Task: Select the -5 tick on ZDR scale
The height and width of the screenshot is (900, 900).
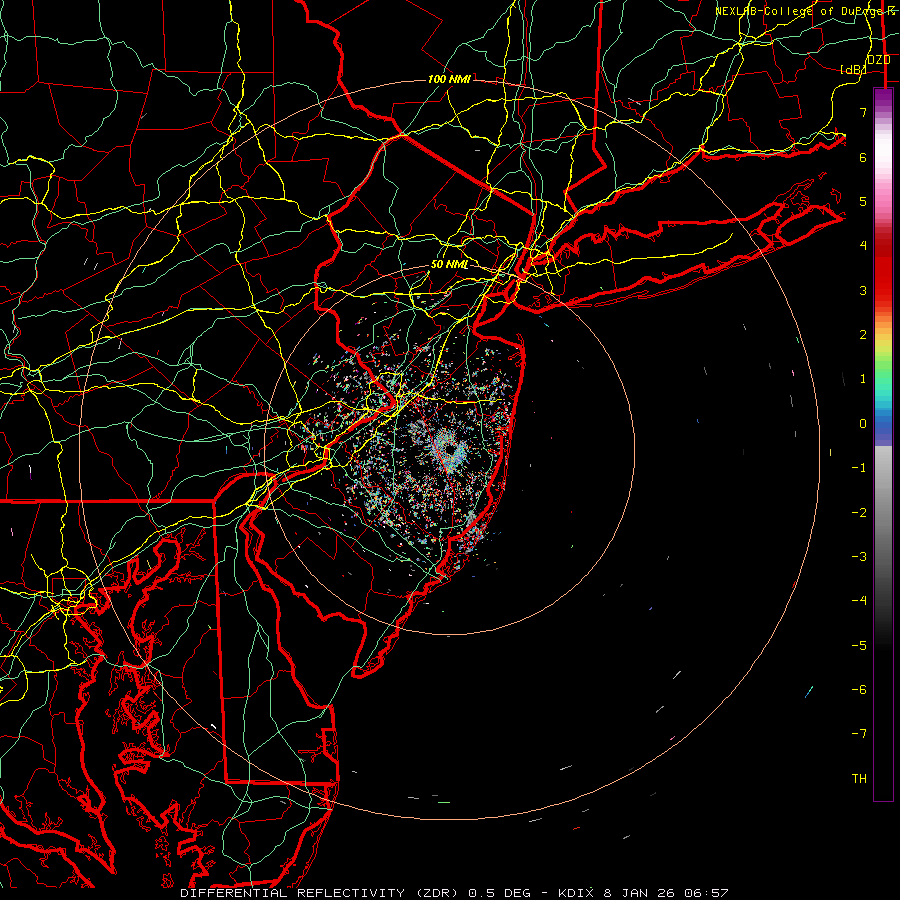Action: click(859, 646)
